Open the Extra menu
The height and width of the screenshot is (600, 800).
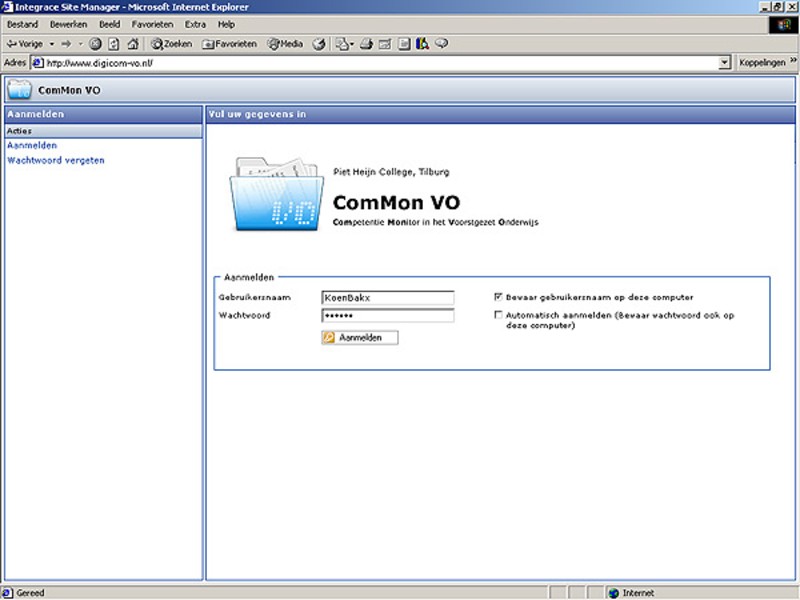(x=196, y=24)
